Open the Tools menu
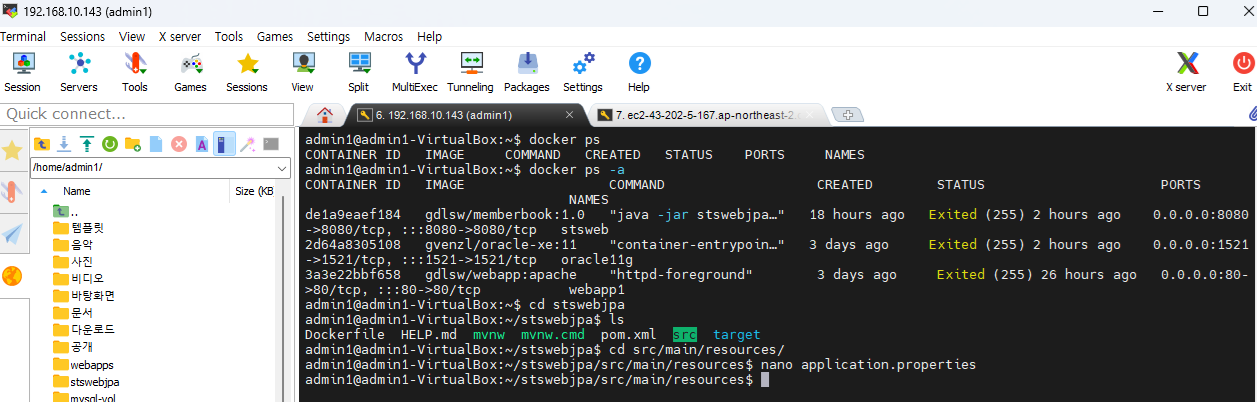 click(229, 36)
